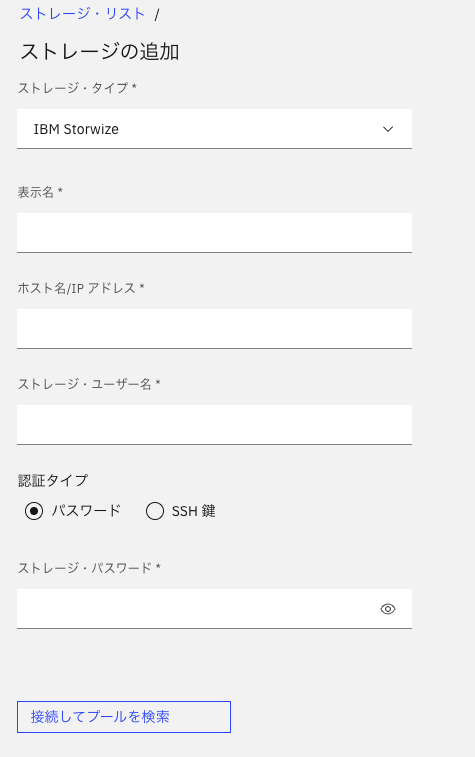The width and height of the screenshot is (475, 757).
Task: Focus the ストレージ・ユーザー名 input field
Action: [214, 425]
